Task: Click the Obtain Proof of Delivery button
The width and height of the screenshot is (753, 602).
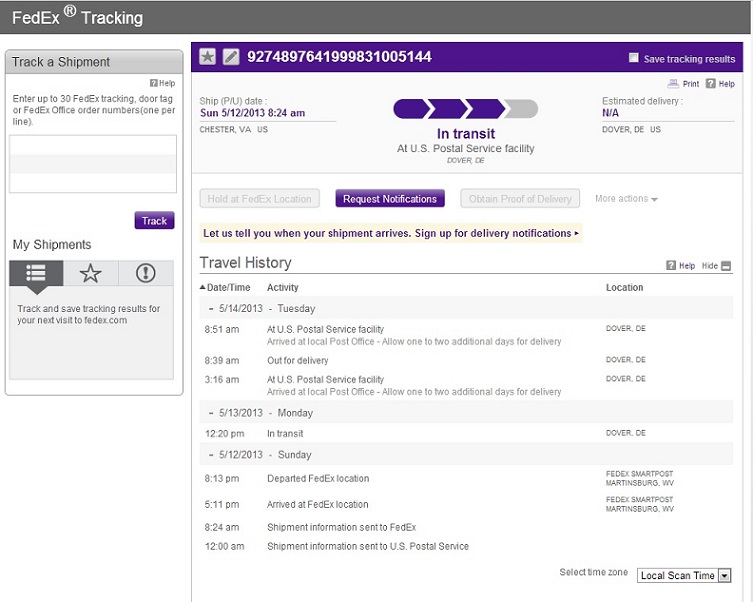Action: point(520,199)
